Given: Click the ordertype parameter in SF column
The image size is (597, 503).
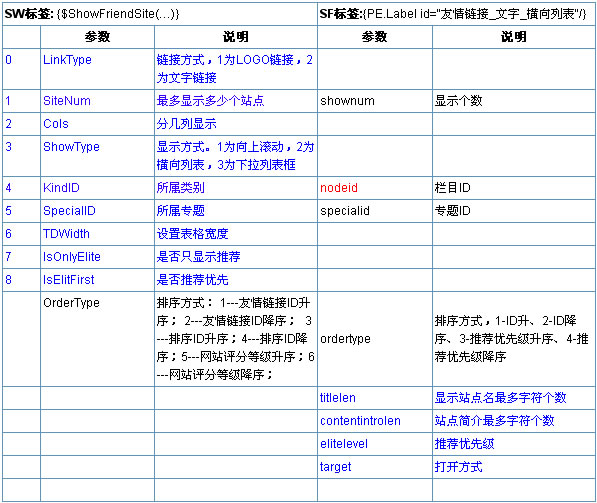Looking at the screenshot, I should pyautogui.click(x=345, y=339).
